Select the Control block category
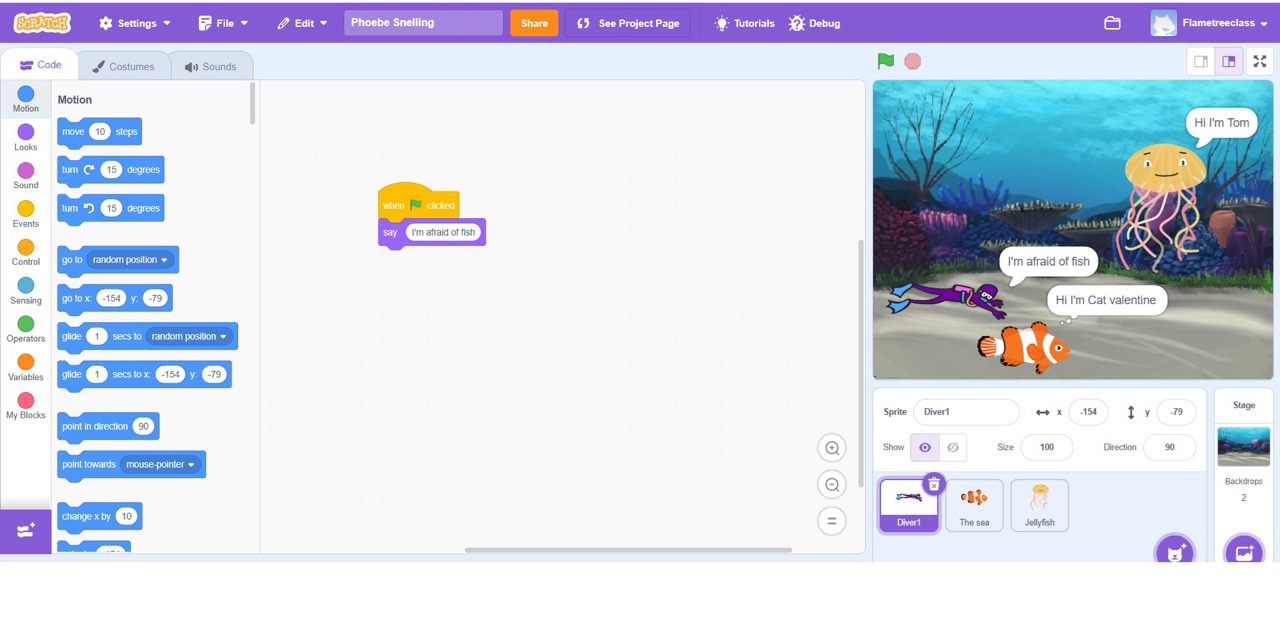 [26, 253]
